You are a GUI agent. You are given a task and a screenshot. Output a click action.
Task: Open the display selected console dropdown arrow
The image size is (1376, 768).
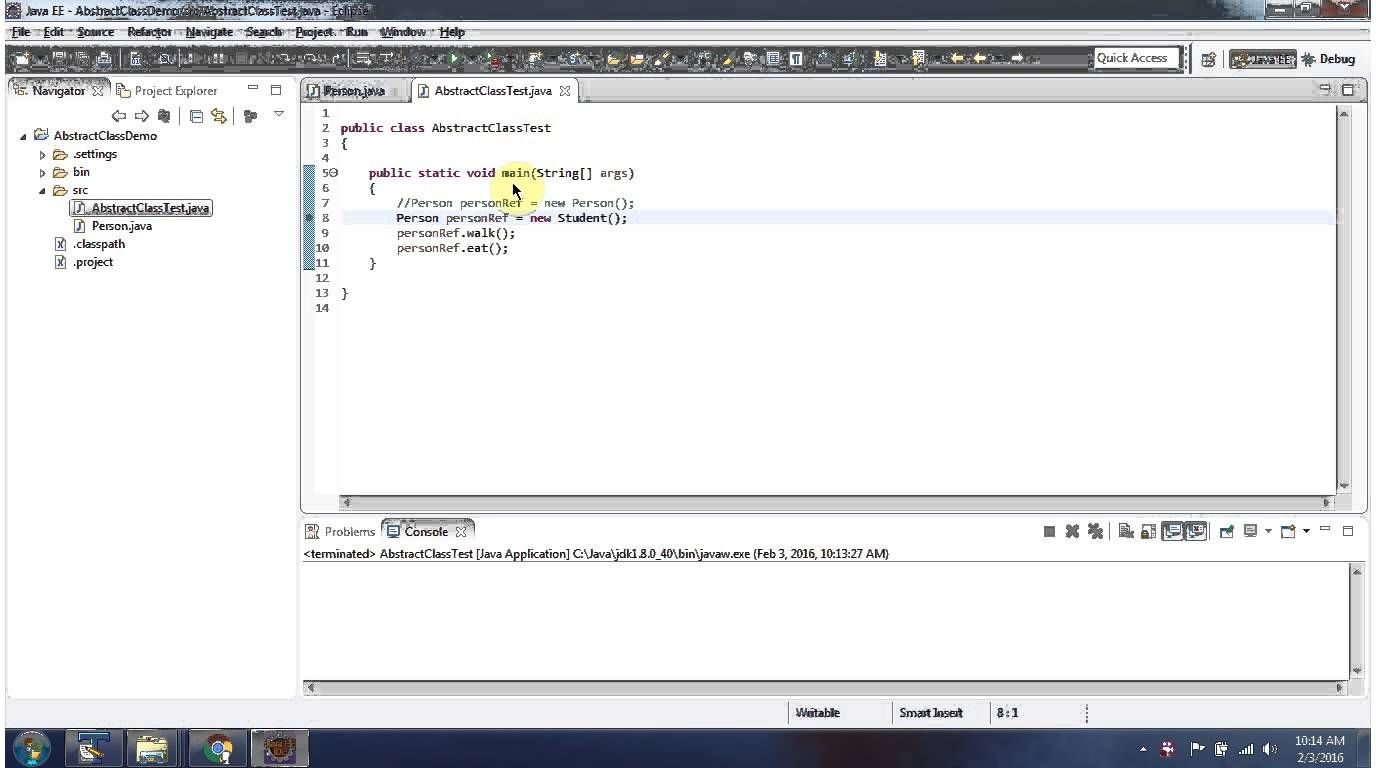[1268, 531]
